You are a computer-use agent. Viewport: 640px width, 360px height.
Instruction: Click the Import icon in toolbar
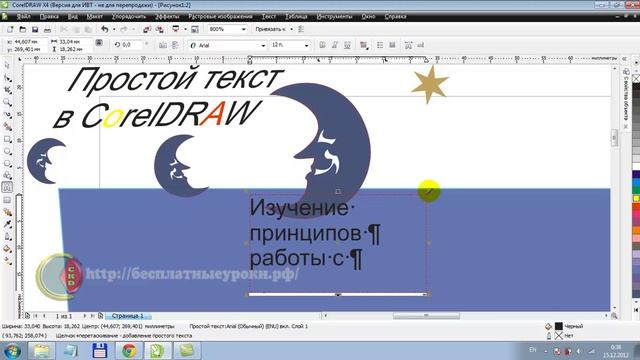click(x=147, y=29)
